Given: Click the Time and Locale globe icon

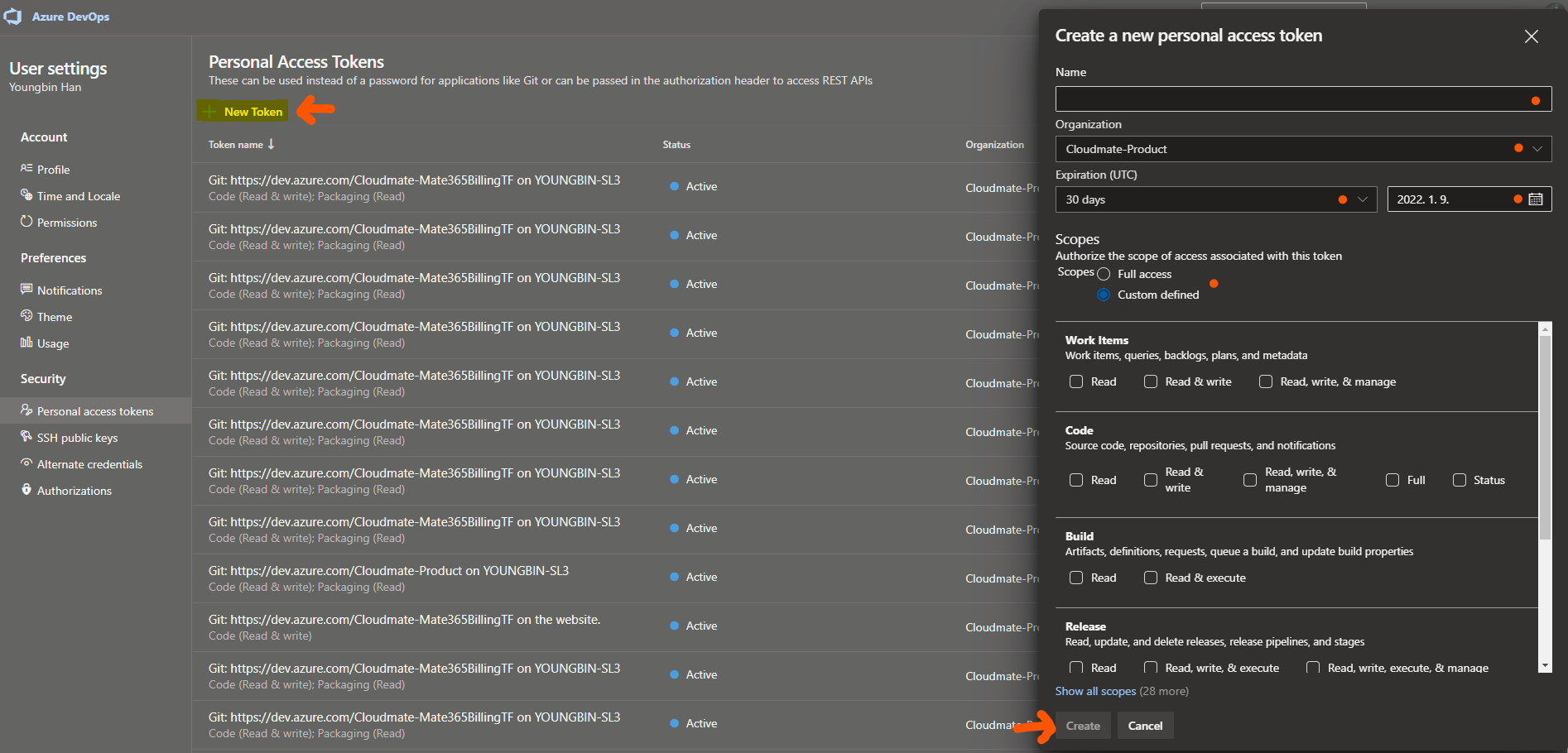Looking at the screenshot, I should 26,195.
